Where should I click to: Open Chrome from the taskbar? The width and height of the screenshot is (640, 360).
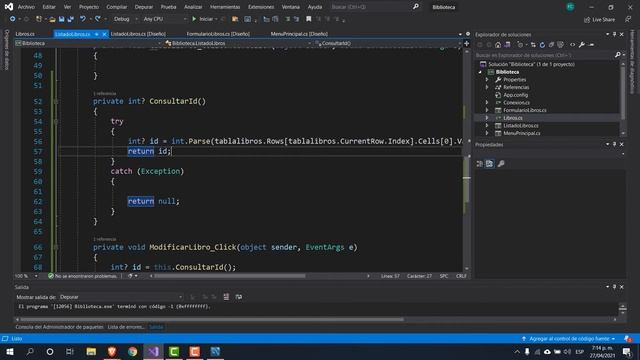coord(133,351)
